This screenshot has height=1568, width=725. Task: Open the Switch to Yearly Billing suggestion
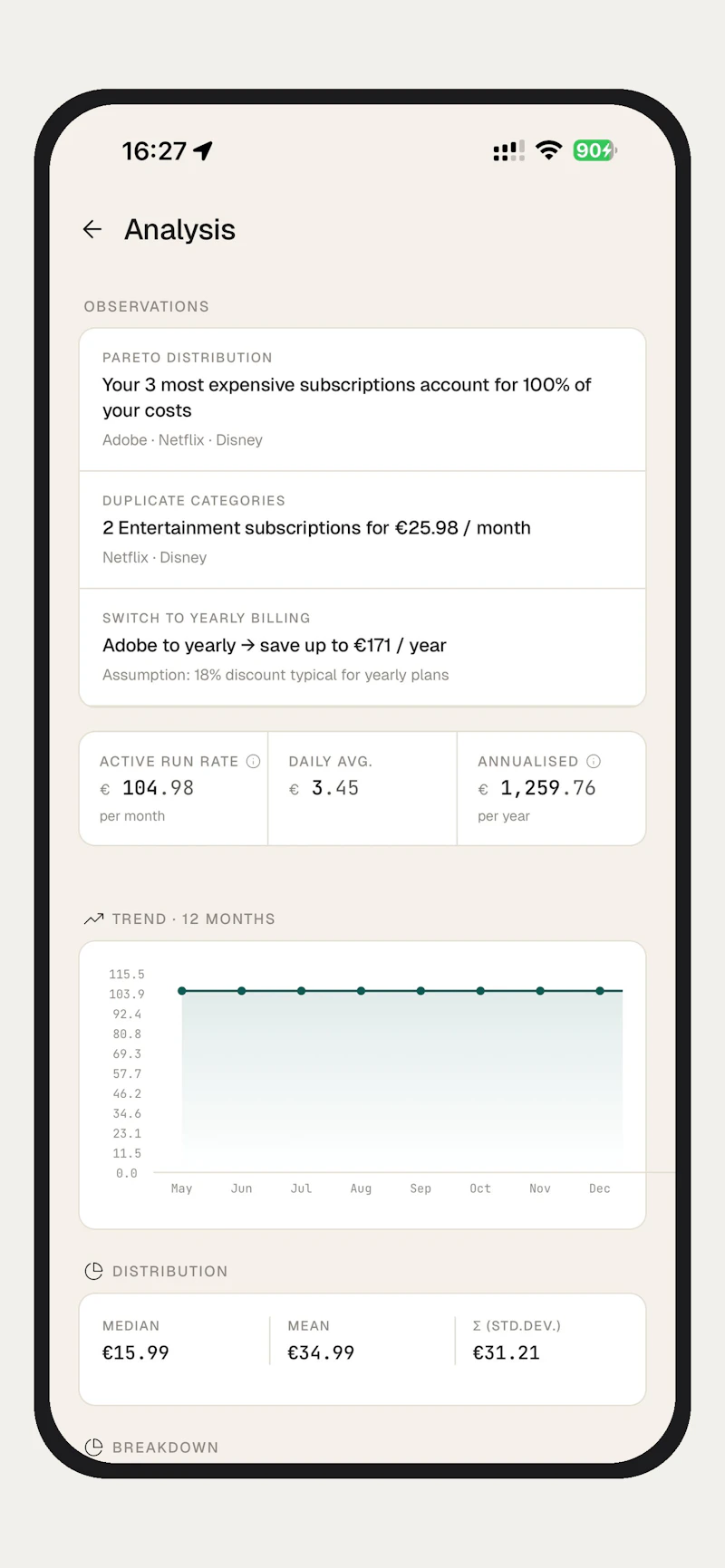362,648
